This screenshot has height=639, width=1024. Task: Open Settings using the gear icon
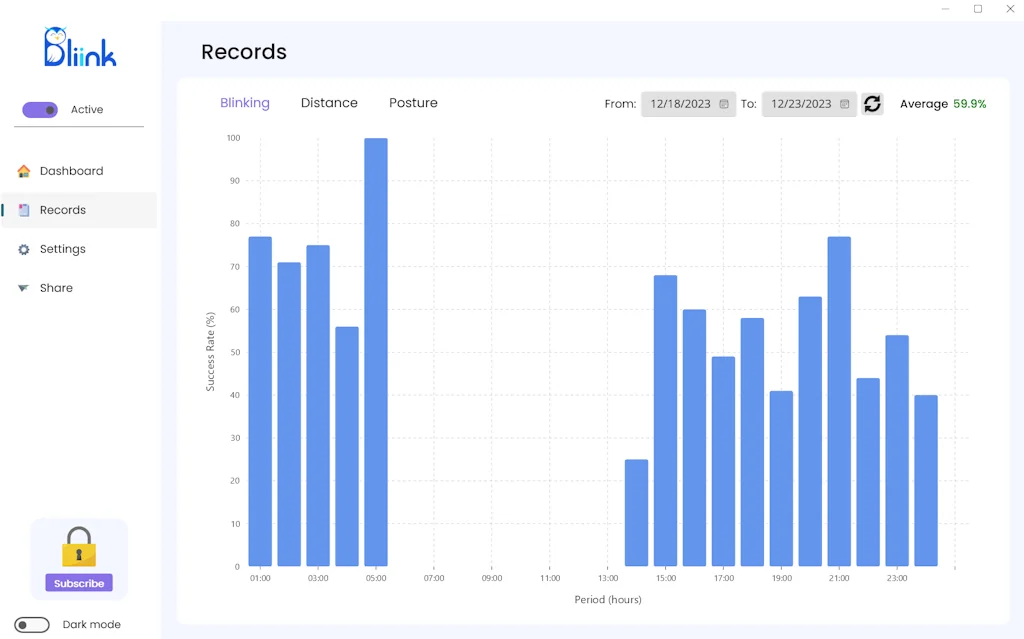point(24,249)
